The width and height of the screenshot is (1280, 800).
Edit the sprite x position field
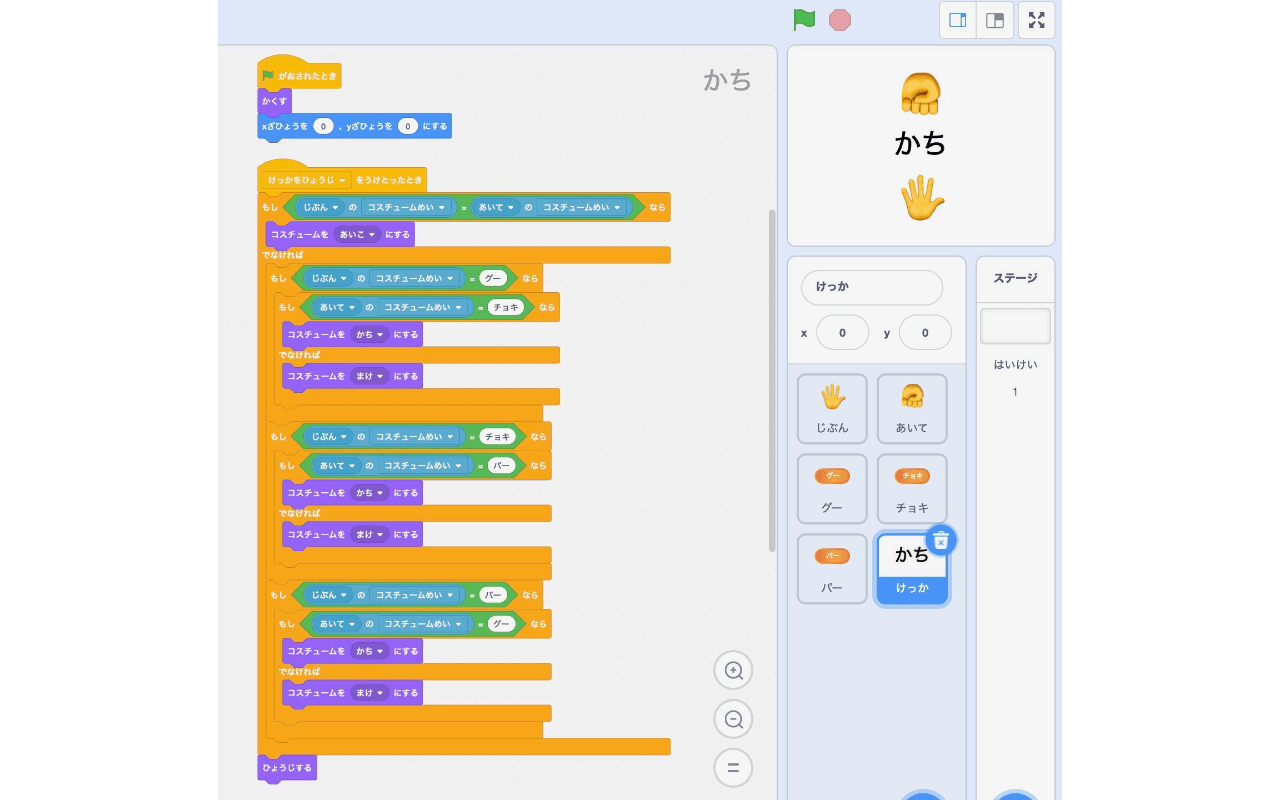pyautogui.click(x=842, y=333)
